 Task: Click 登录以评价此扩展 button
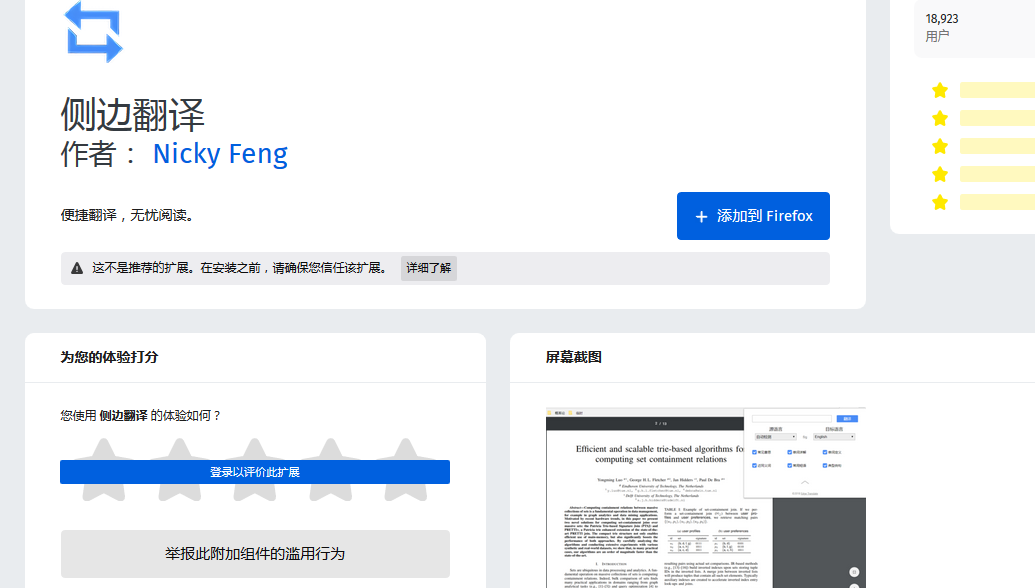255,472
